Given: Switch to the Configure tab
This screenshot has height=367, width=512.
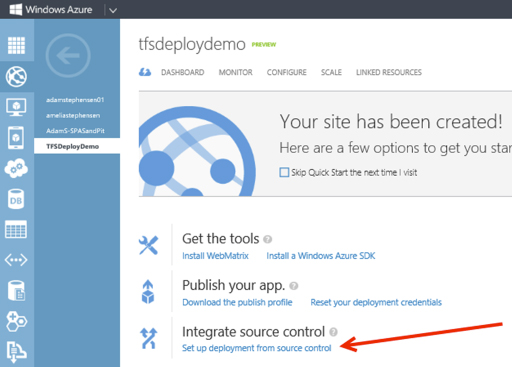Looking at the screenshot, I should 287,72.
